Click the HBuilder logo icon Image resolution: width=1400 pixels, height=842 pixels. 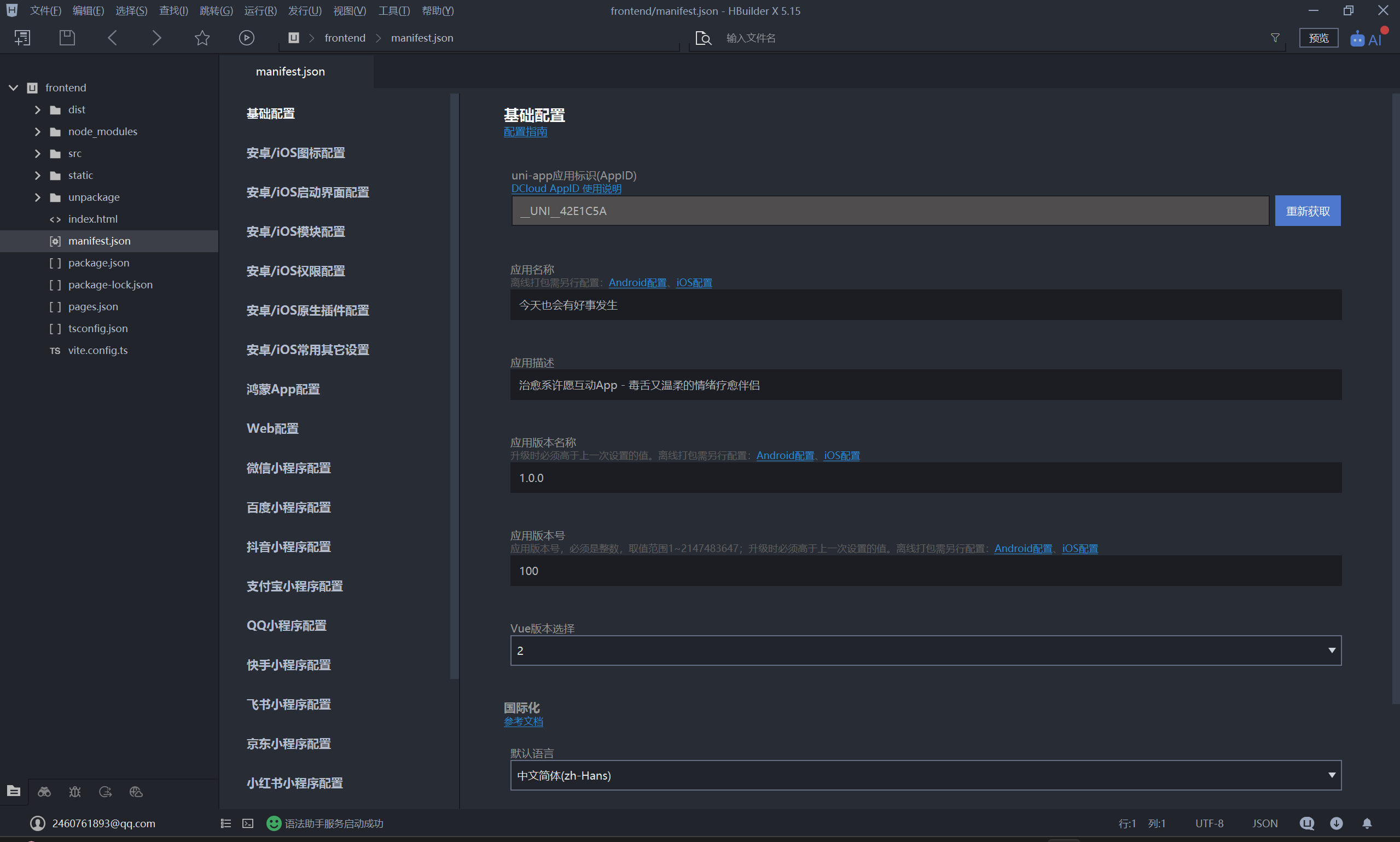point(12,10)
